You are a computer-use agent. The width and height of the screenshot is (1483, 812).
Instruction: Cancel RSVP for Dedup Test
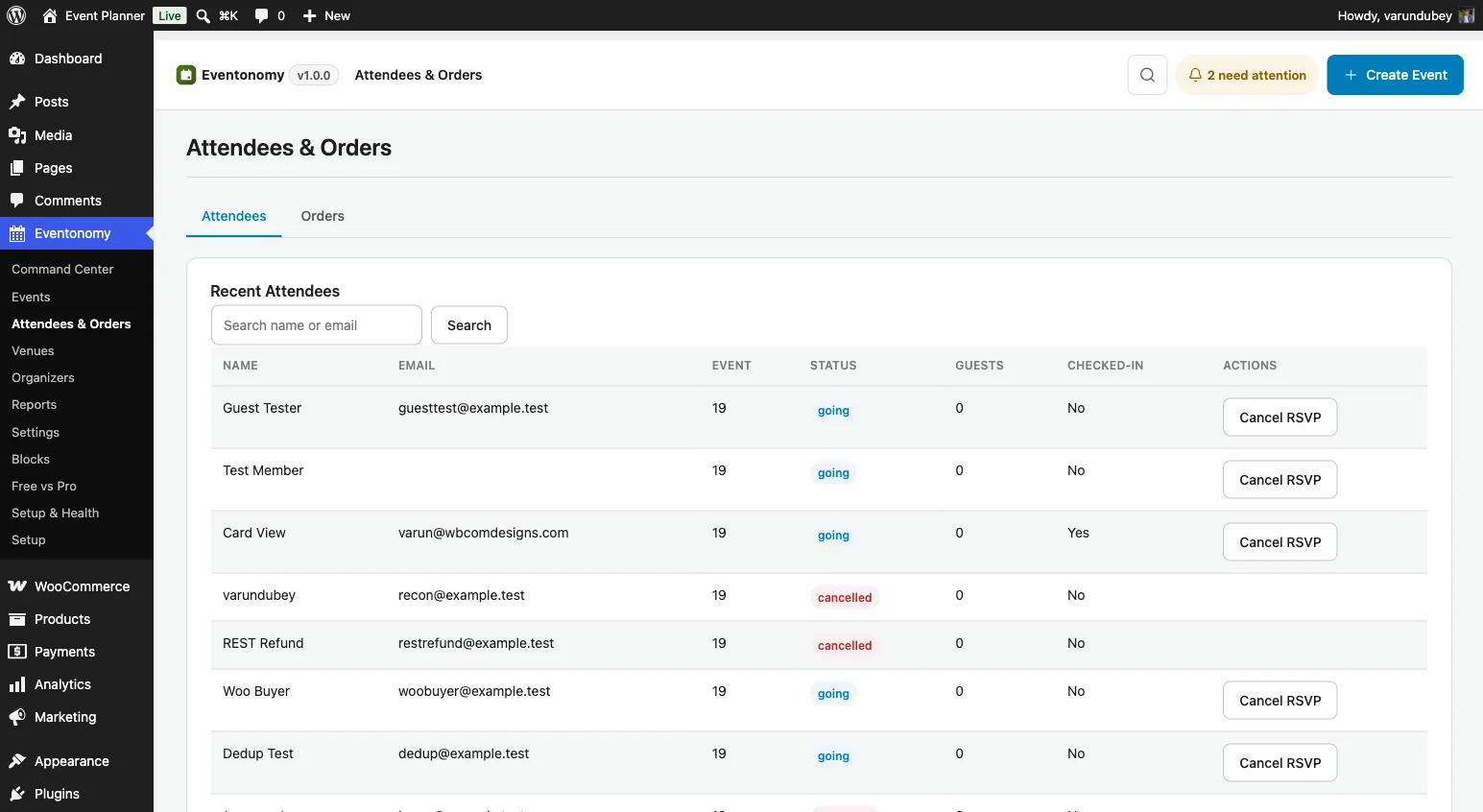pos(1280,763)
